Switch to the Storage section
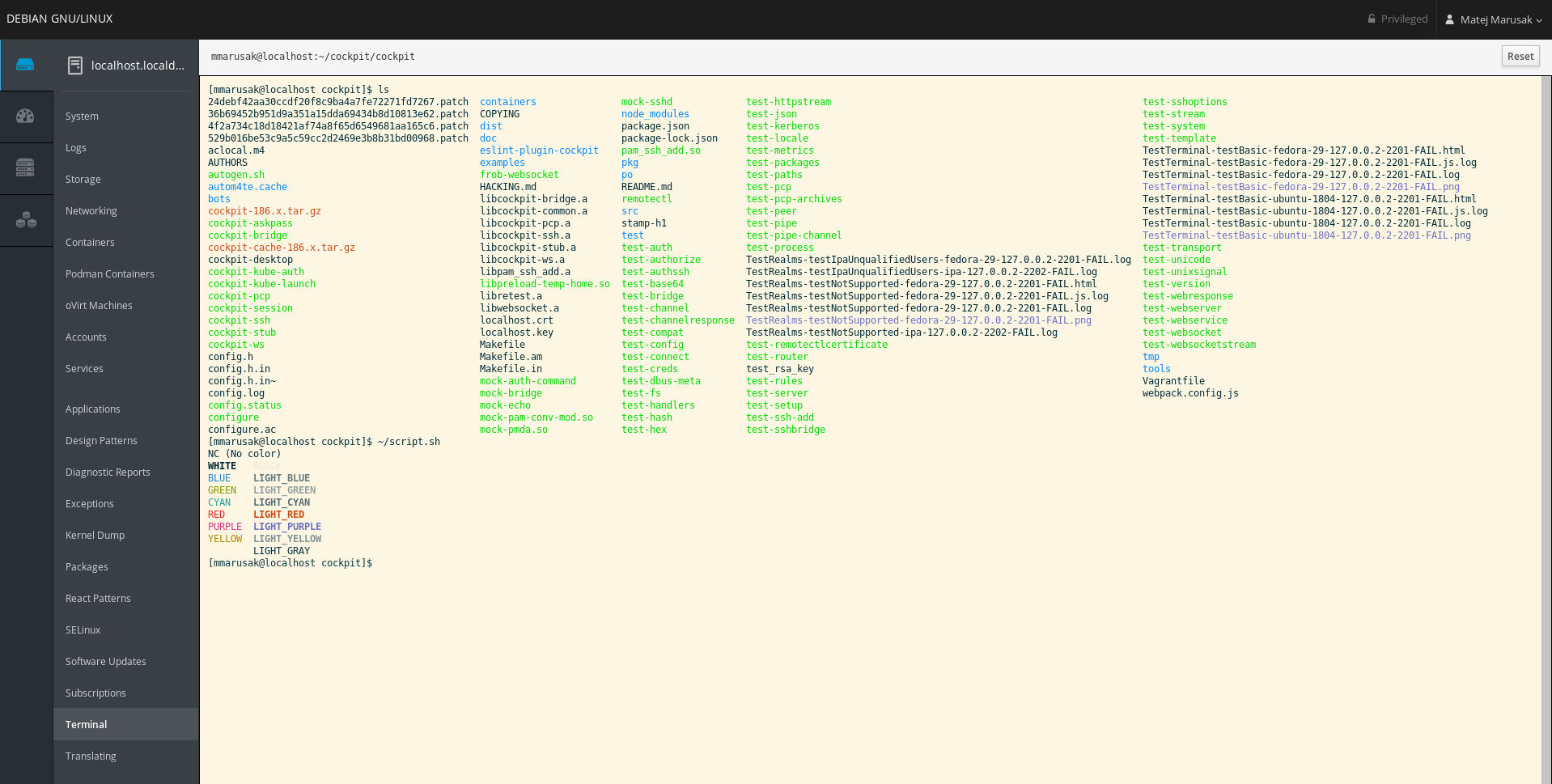This screenshot has height=784, width=1552. [x=83, y=179]
